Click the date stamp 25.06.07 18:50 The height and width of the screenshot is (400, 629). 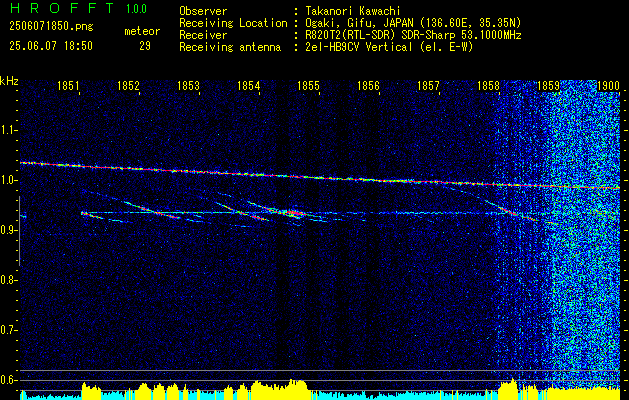click(x=51, y=46)
